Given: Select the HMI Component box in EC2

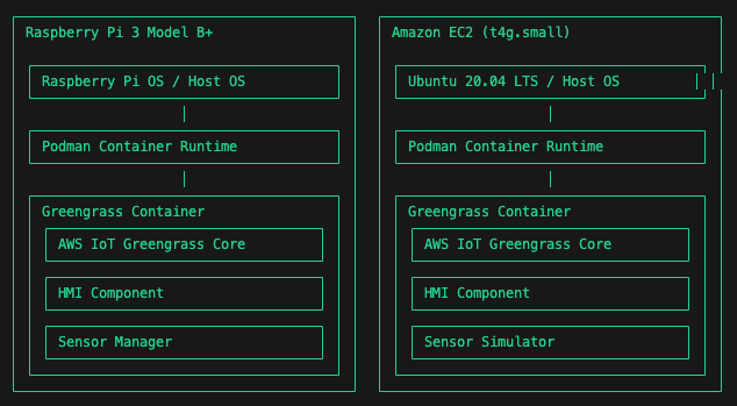Looking at the screenshot, I should (x=550, y=294).
